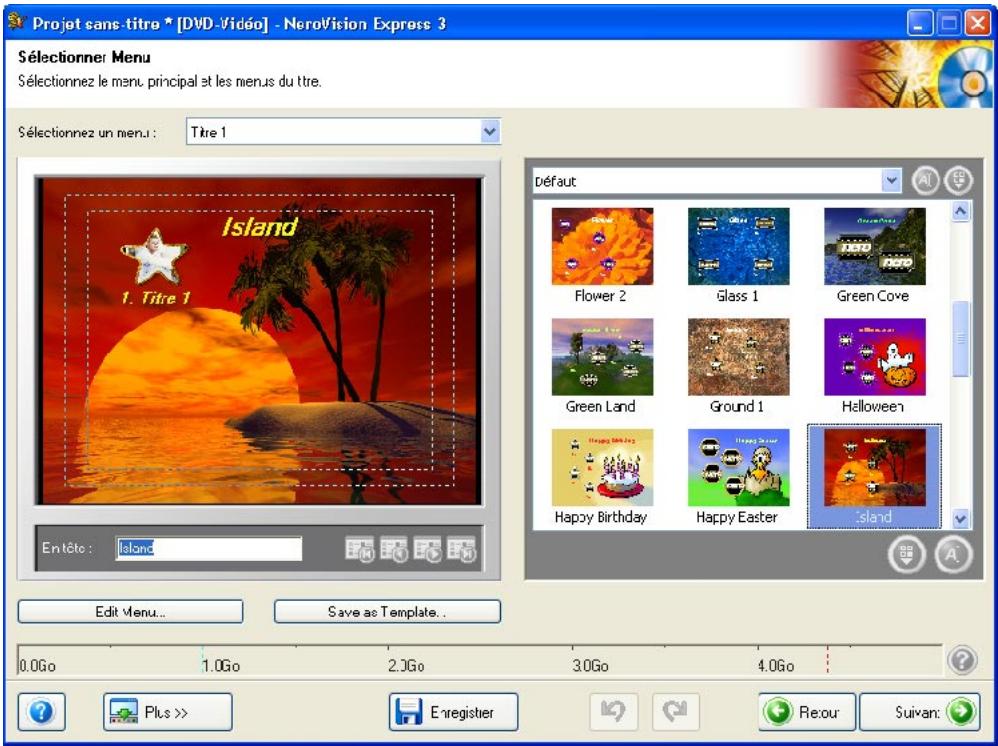998x746 pixels.
Task: Click the Edit Menu... button
Action: [130, 612]
